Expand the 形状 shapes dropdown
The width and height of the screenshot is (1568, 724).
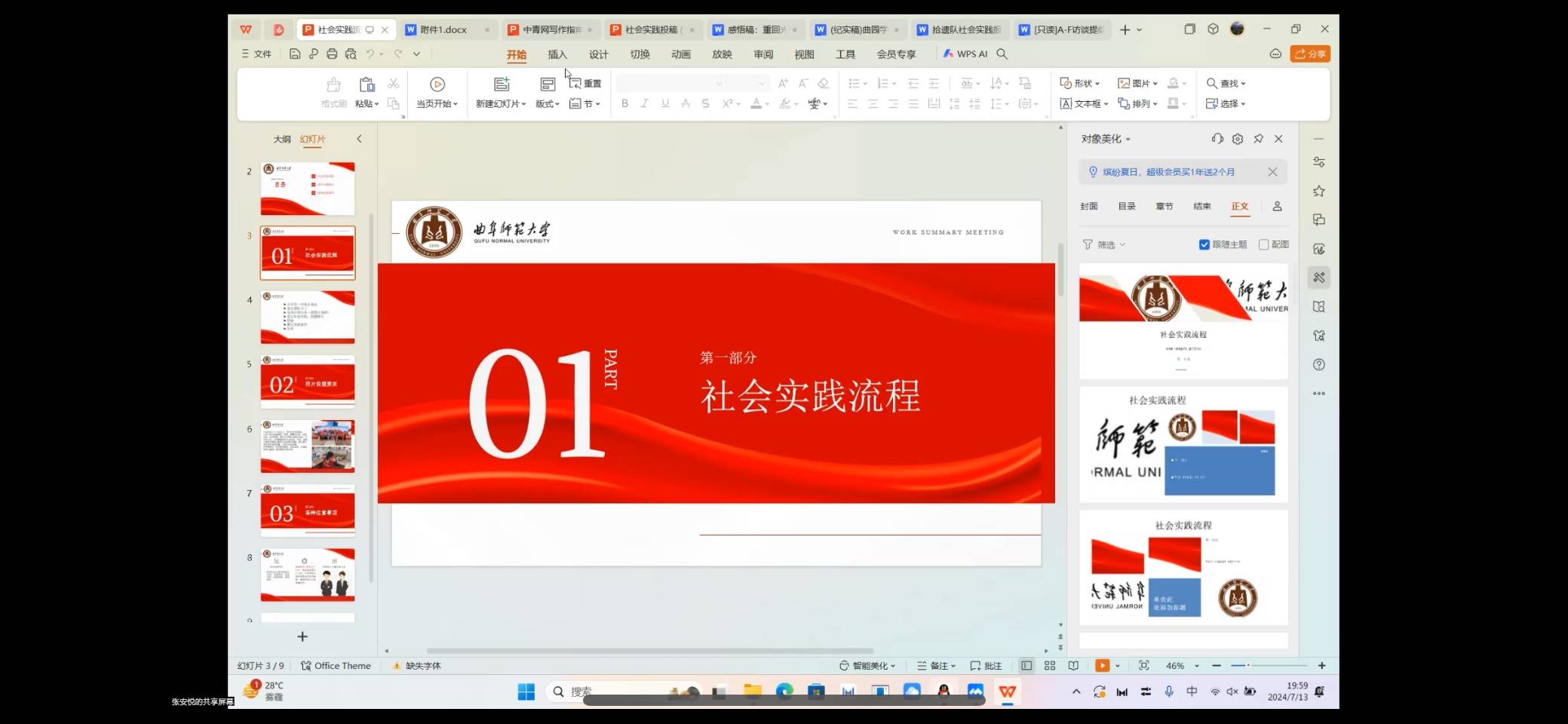tap(1080, 84)
